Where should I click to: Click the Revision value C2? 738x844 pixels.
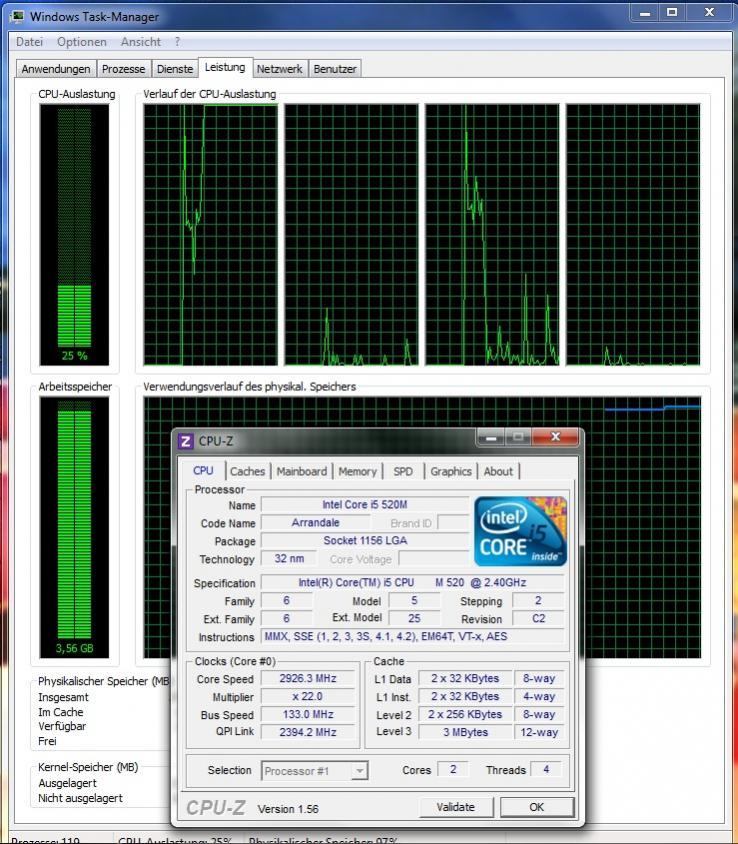point(538,618)
